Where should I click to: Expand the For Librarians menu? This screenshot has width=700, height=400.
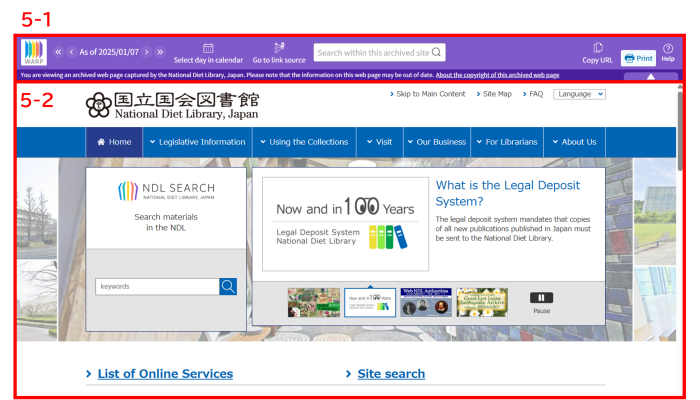tap(507, 142)
